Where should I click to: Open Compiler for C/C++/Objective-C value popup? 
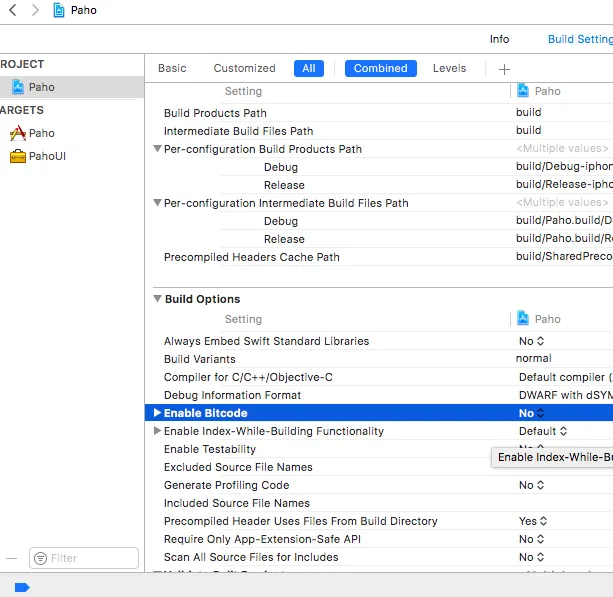tap(565, 377)
